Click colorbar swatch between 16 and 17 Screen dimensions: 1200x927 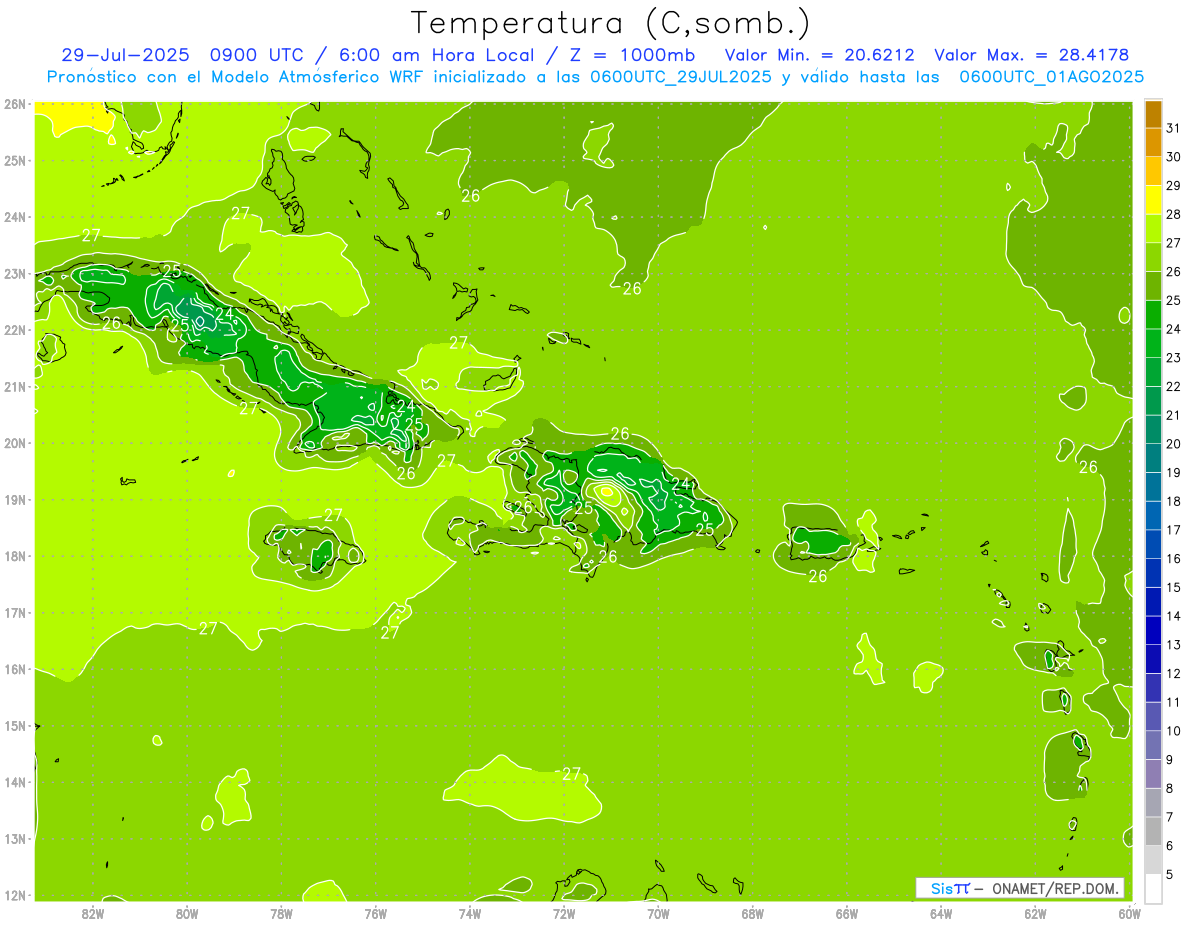[x=1153, y=544]
